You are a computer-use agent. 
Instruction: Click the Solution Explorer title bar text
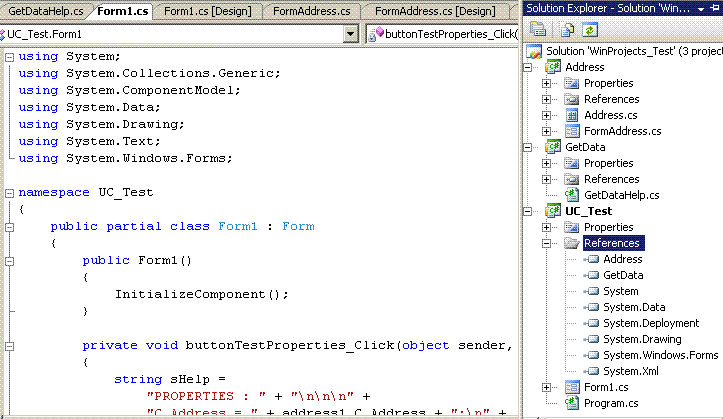[x=608, y=8]
